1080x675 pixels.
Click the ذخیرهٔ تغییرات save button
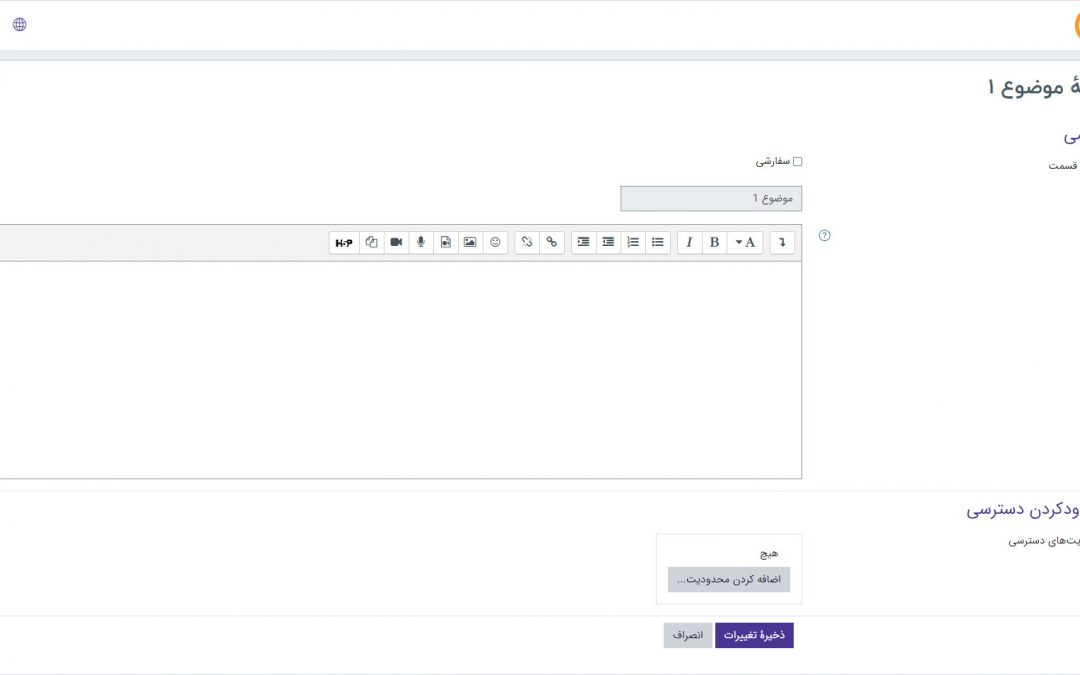[x=754, y=636]
